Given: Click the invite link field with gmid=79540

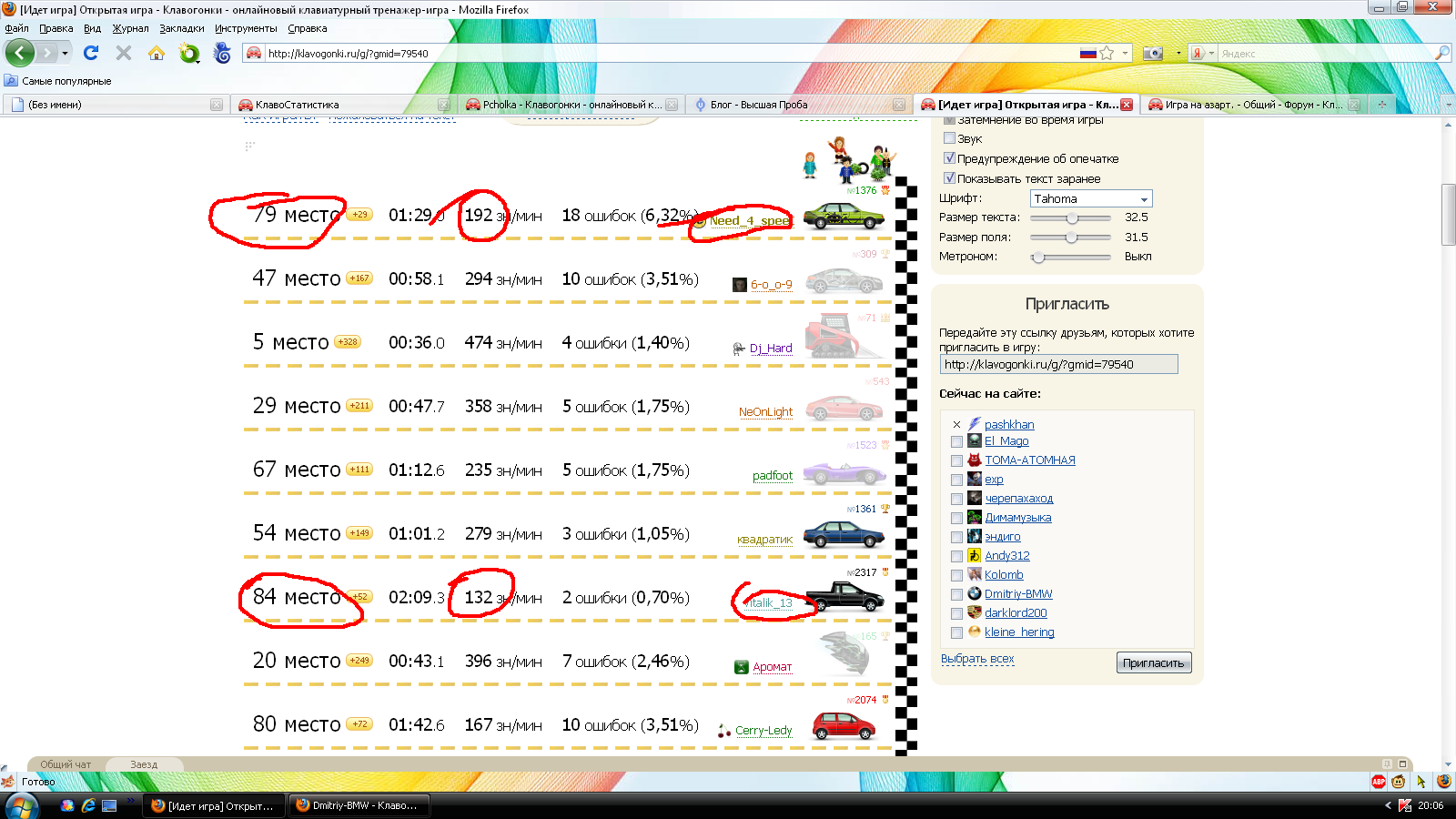Looking at the screenshot, I should 1058,364.
